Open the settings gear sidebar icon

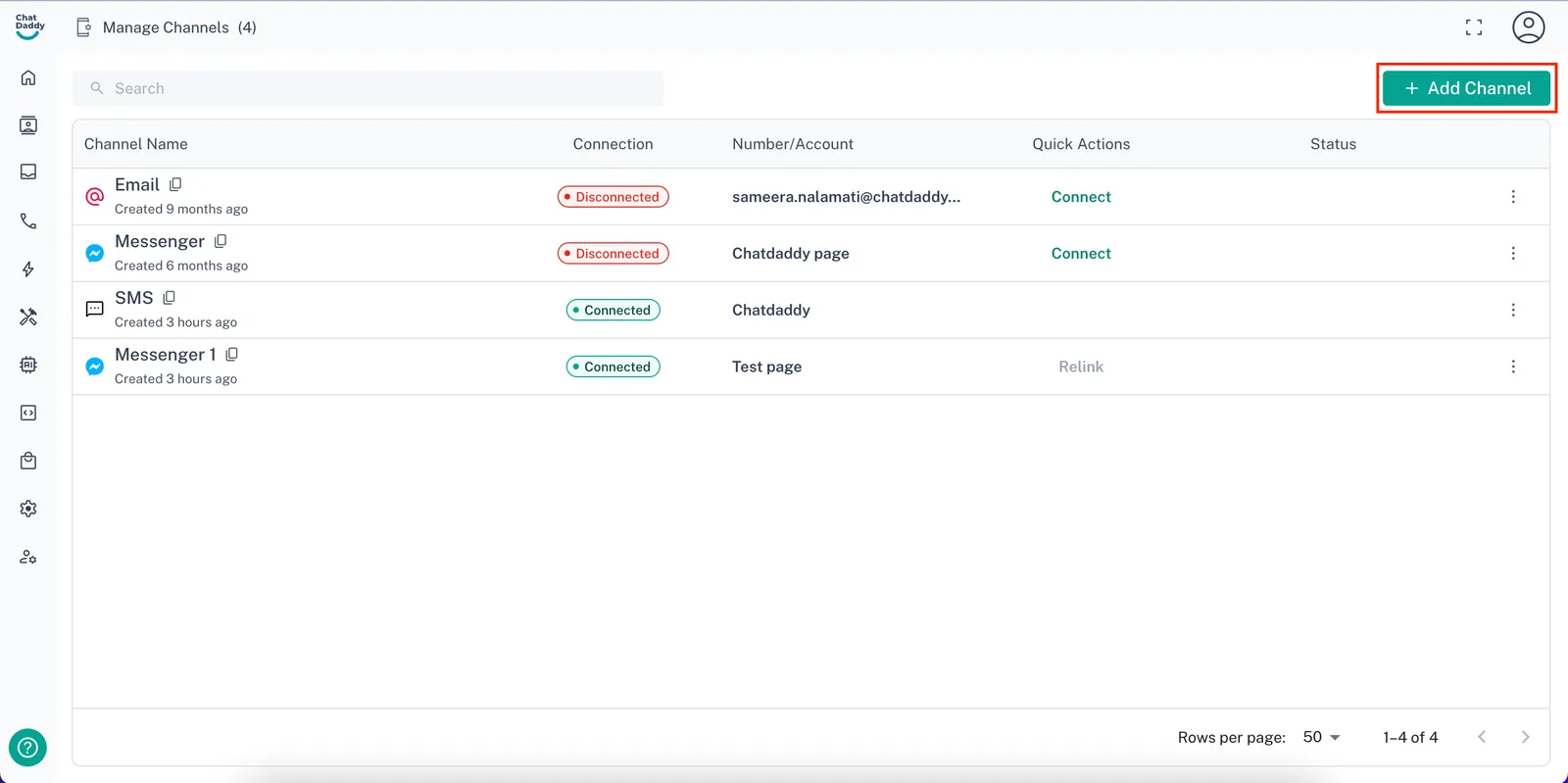[28, 509]
